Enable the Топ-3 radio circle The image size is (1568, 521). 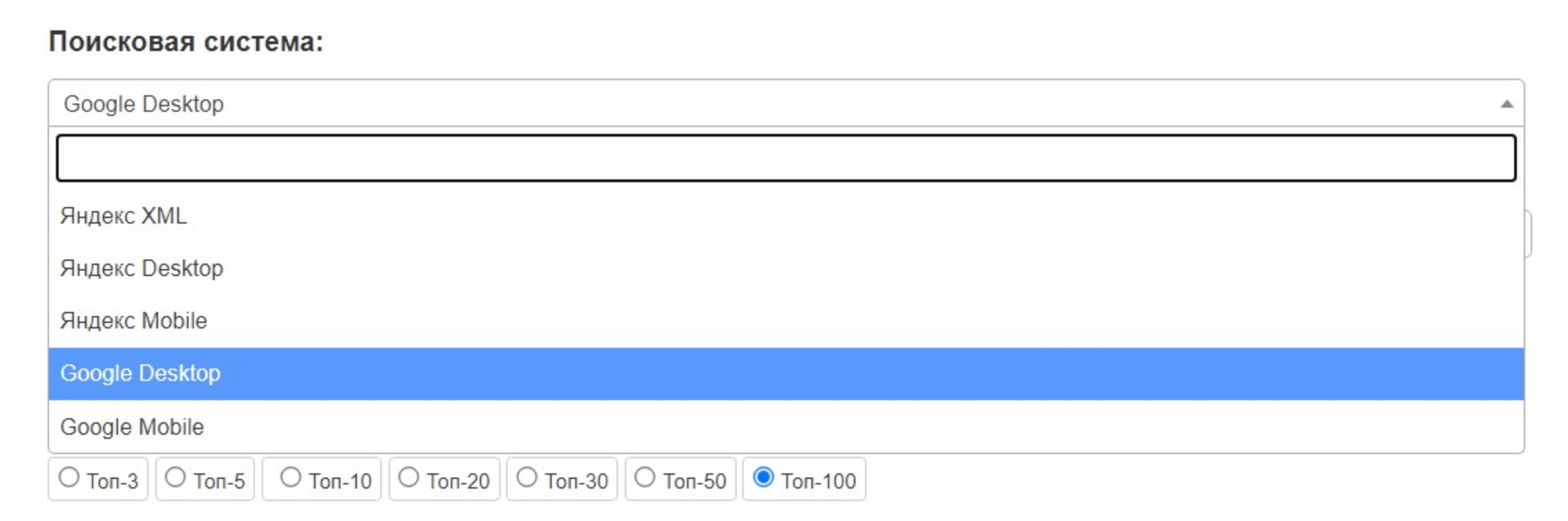[69, 478]
